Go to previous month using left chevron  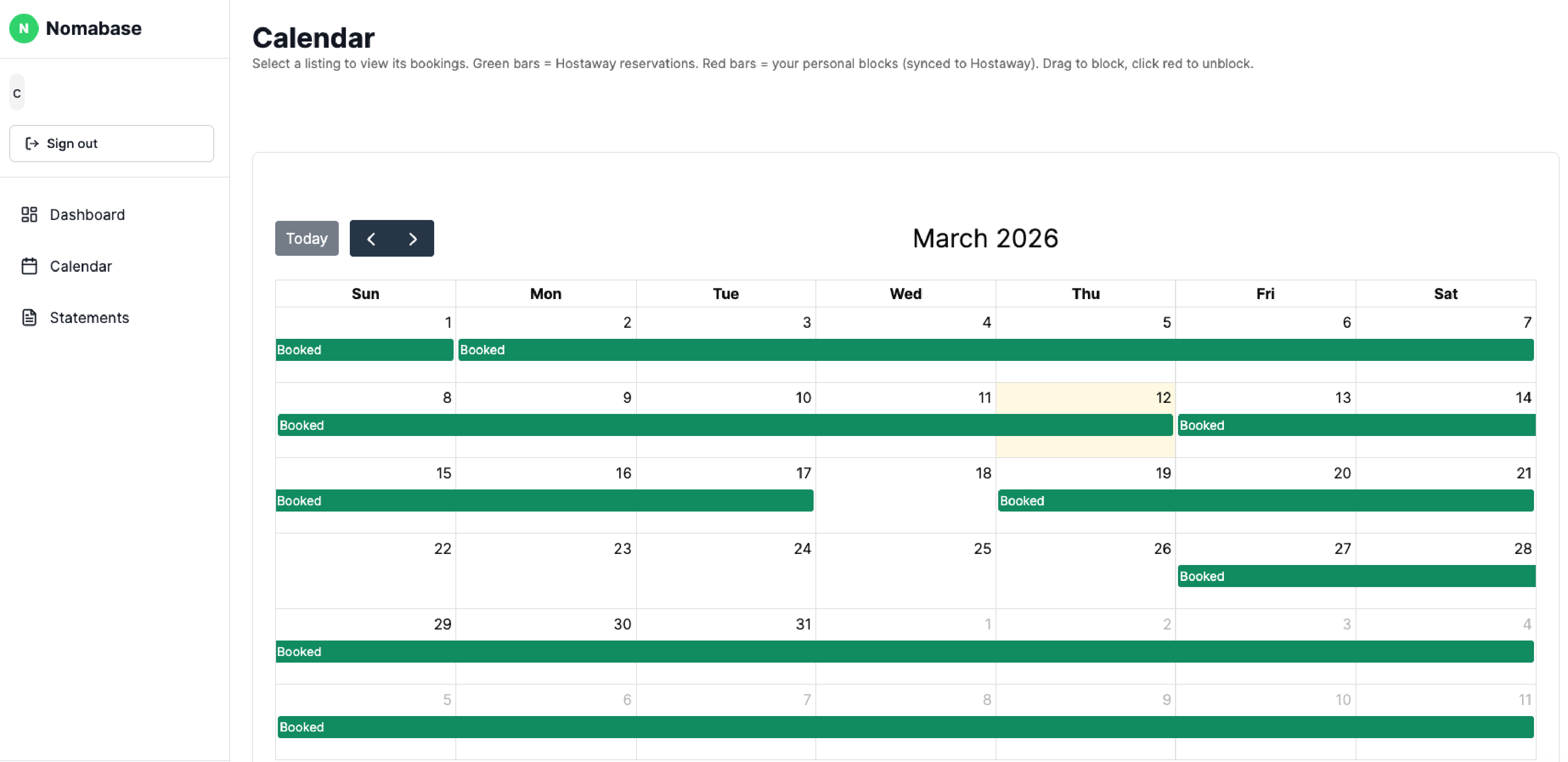[x=371, y=238]
